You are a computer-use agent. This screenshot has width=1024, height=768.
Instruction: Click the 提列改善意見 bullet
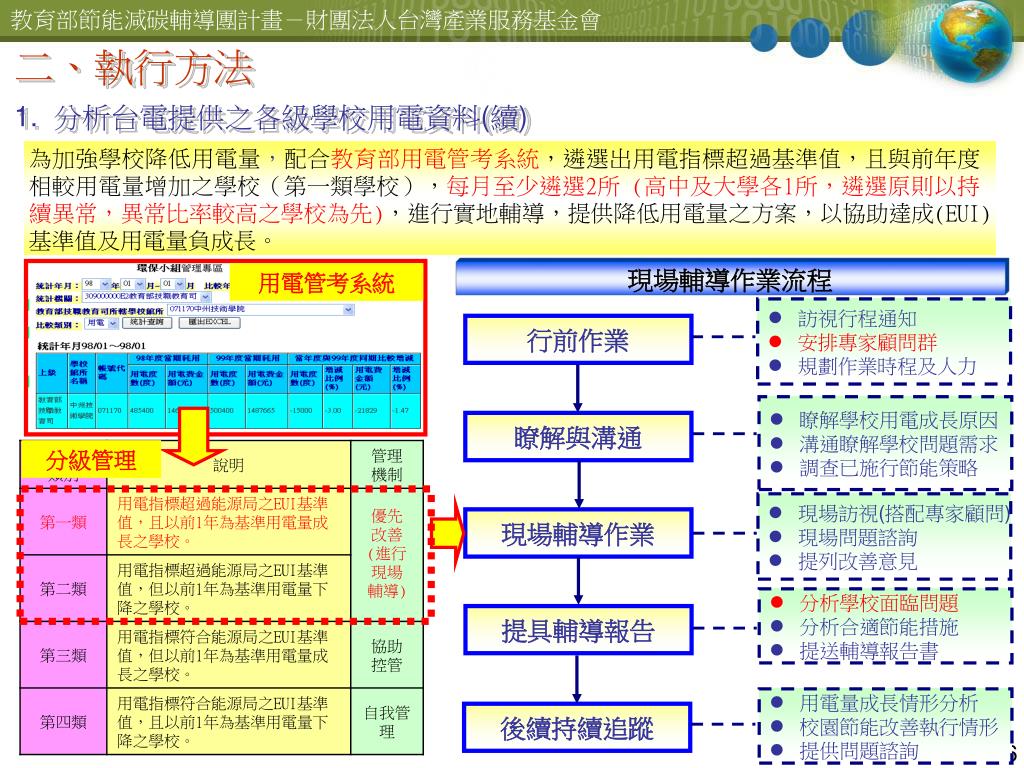[857, 561]
